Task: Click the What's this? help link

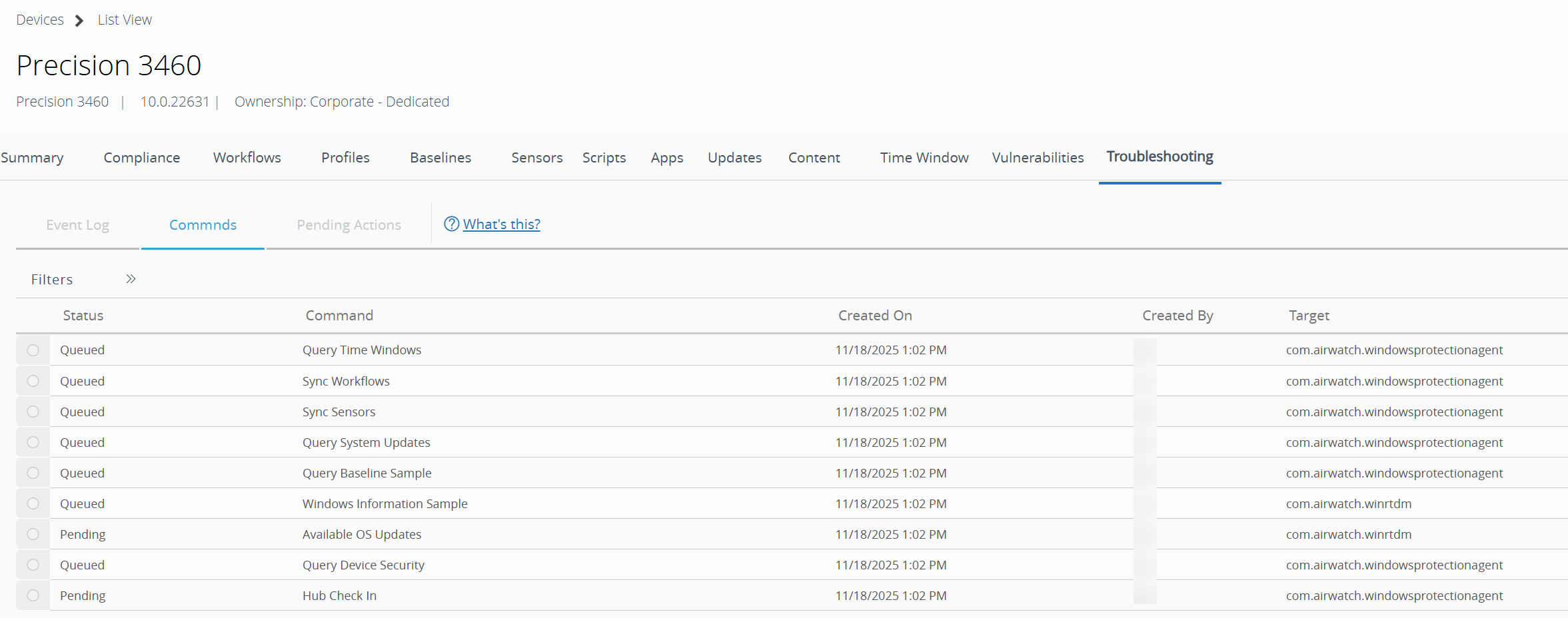Action: click(x=501, y=224)
